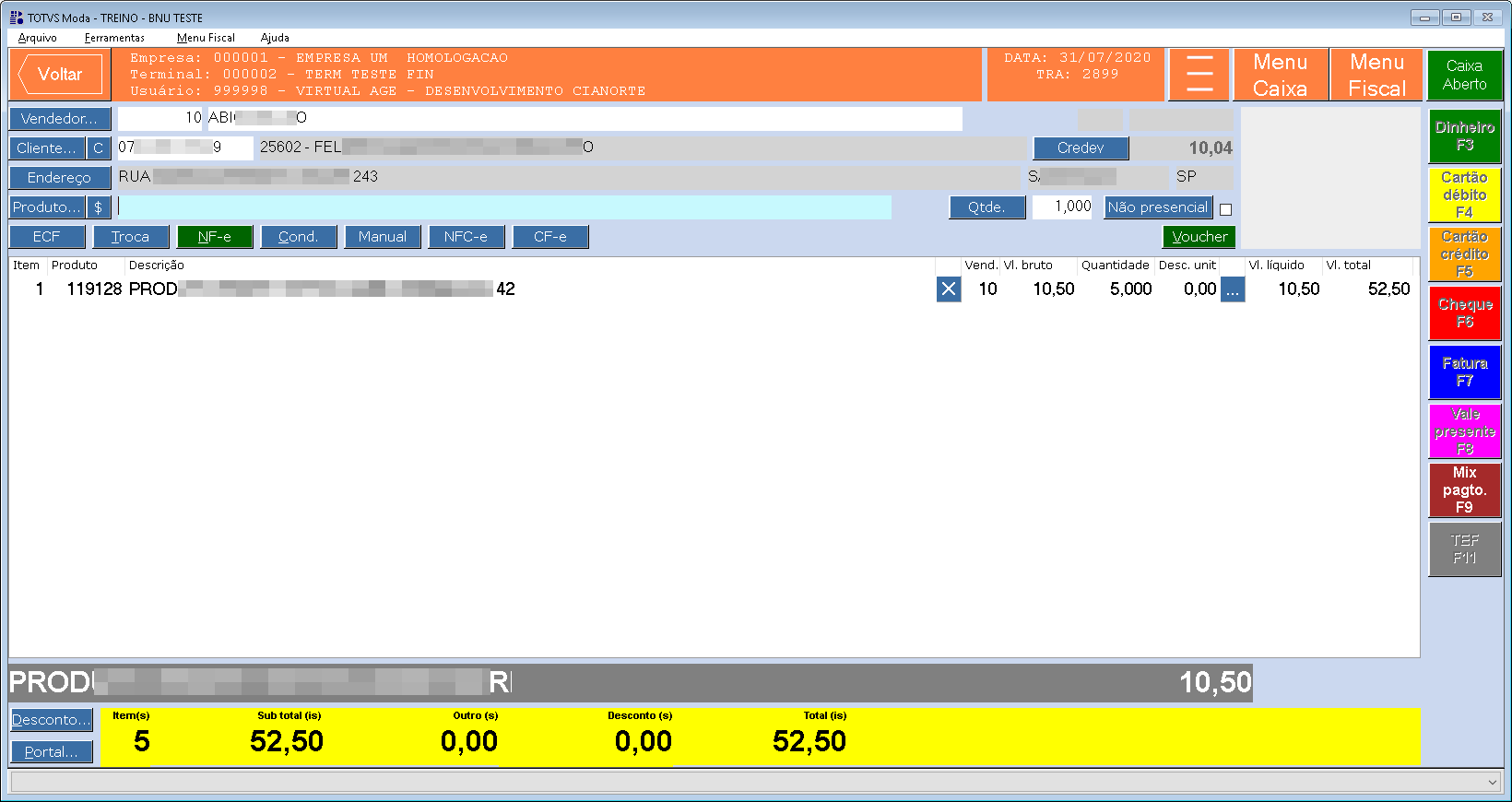Viewport: 1512px width, 802px height.
Task: Click the C button beside Cliente
Action: 99,148
